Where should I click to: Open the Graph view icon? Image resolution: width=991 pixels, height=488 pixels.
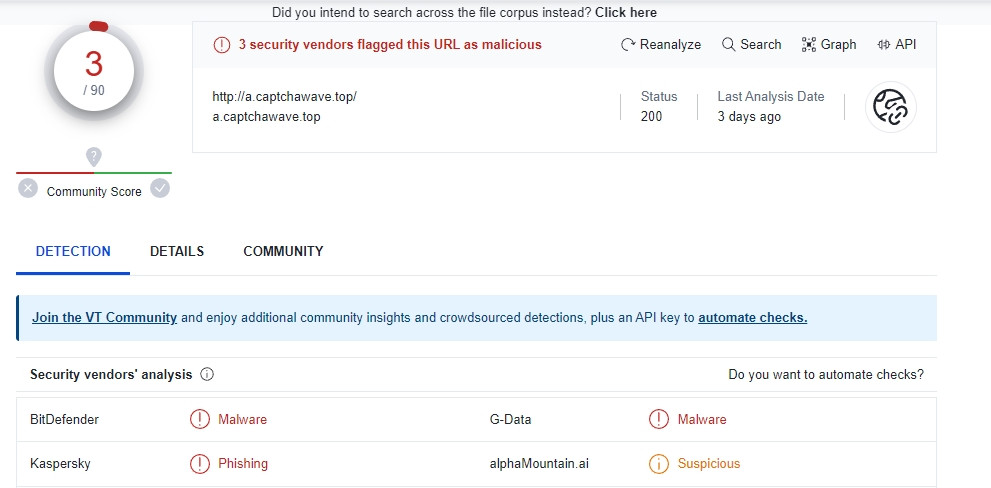(809, 45)
